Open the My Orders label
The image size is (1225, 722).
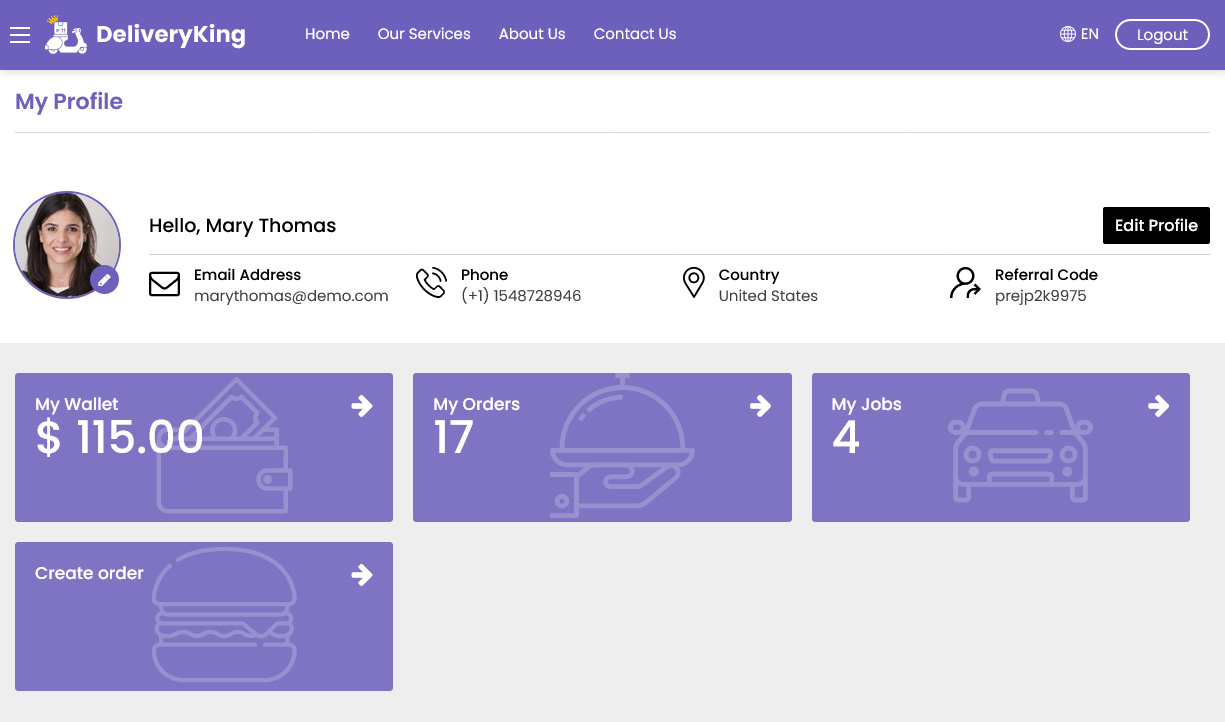(x=476, y=404)
